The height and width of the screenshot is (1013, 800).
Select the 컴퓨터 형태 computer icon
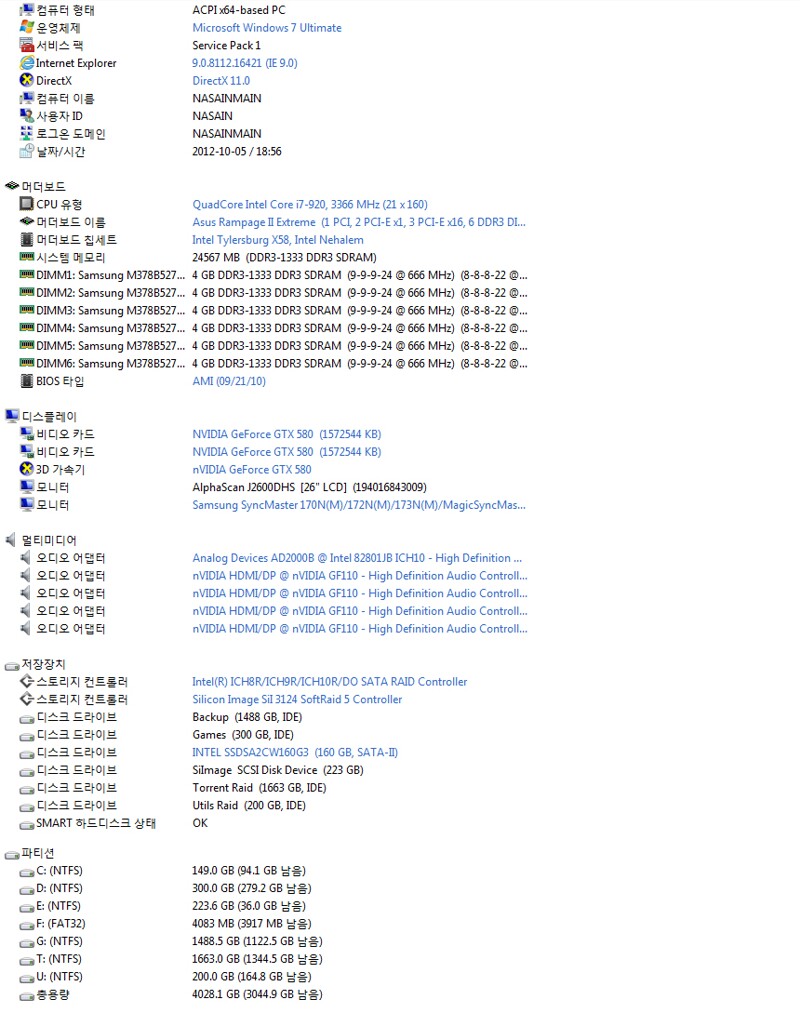click(x=26, y=10)
